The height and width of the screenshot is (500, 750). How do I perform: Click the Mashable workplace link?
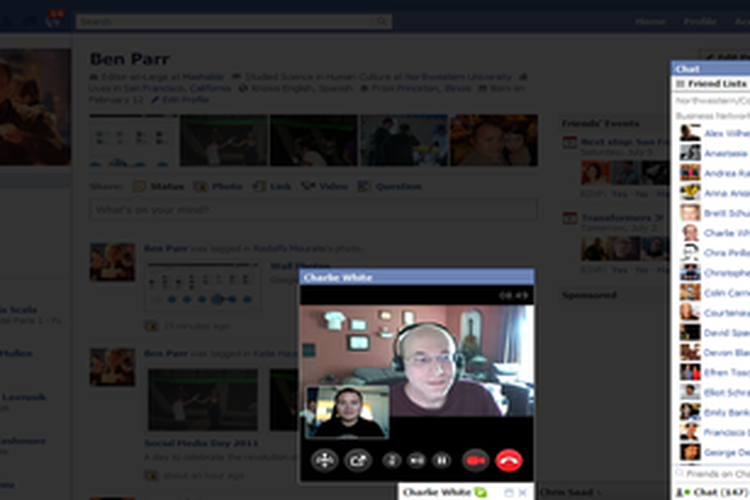point(203,77)
